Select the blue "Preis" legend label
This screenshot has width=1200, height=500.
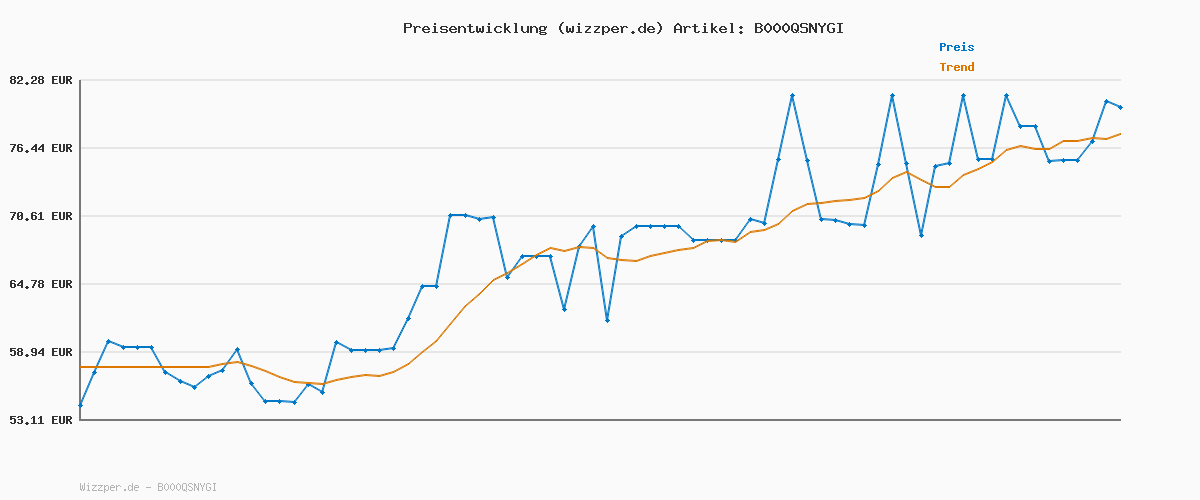(956, 47)
